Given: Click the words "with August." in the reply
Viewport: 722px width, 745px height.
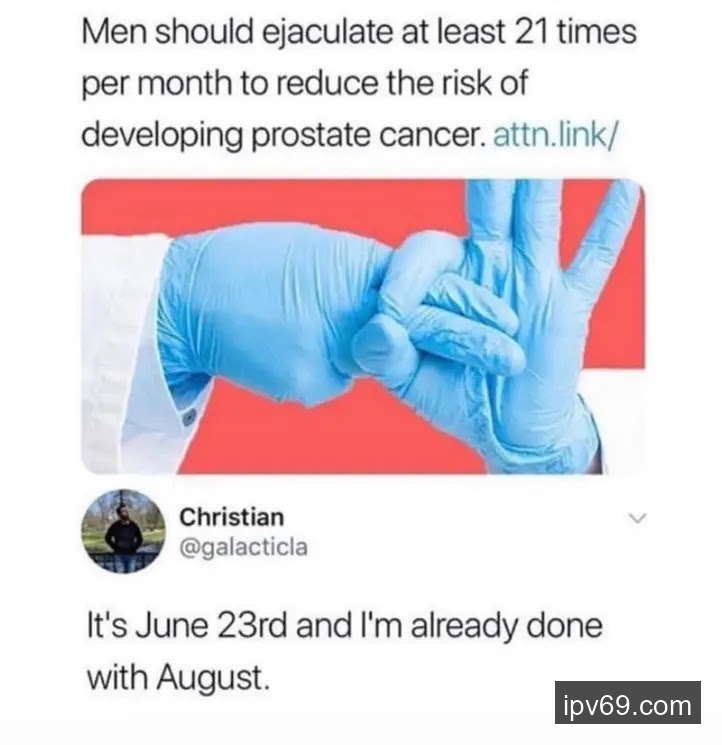Looking at the screenshot, I should point(178,678).
